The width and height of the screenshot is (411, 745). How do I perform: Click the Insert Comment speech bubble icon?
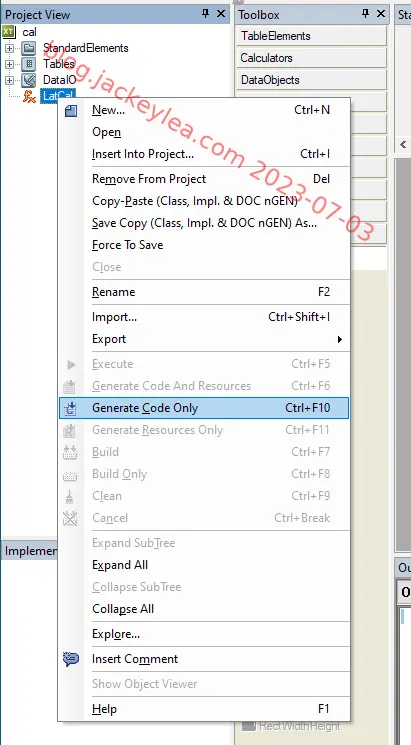pos(71,659)
